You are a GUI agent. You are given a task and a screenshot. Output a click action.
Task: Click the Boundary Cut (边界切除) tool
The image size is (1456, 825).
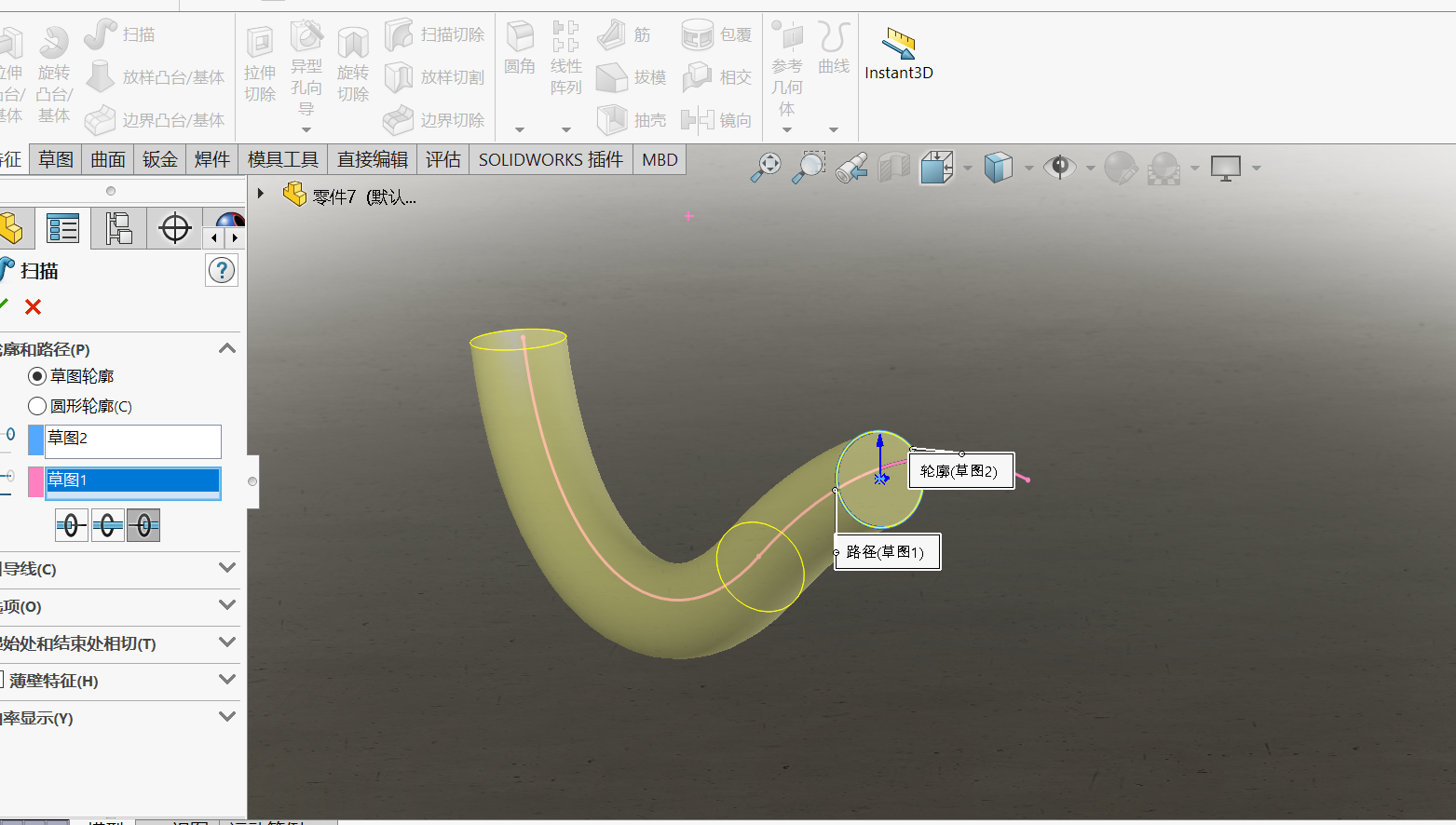coord(434,120)
